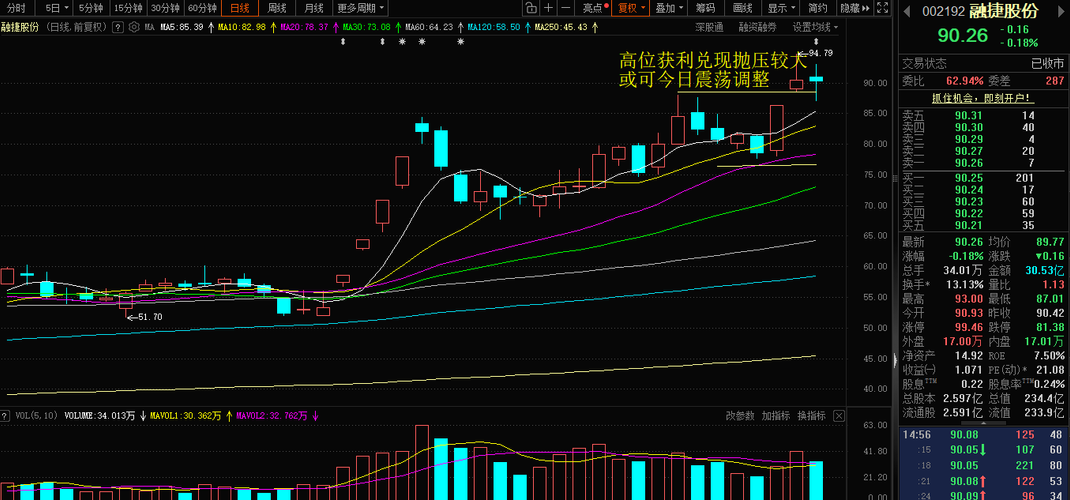Click the splitter arrow next to the quote panel
This screenshot has height=500, width=1070.
[x=895, y=358]
